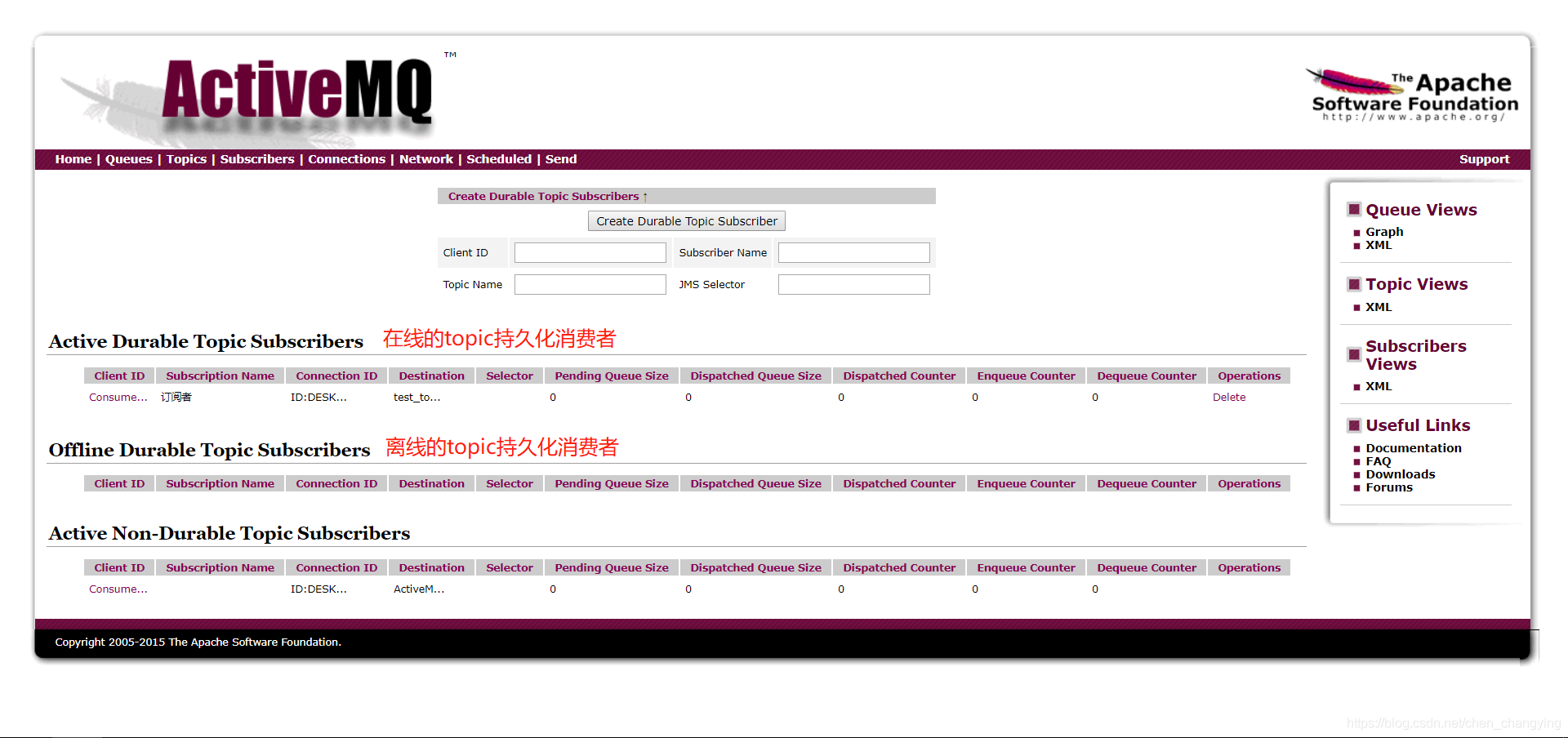
Task: Open the Send menu item
Action: 561,159
